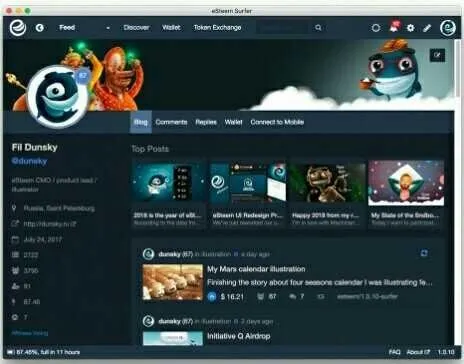Edit cover image via the edit icon
Screen dimensions: 464x364
pyautogui.click(x=437, y=55)
